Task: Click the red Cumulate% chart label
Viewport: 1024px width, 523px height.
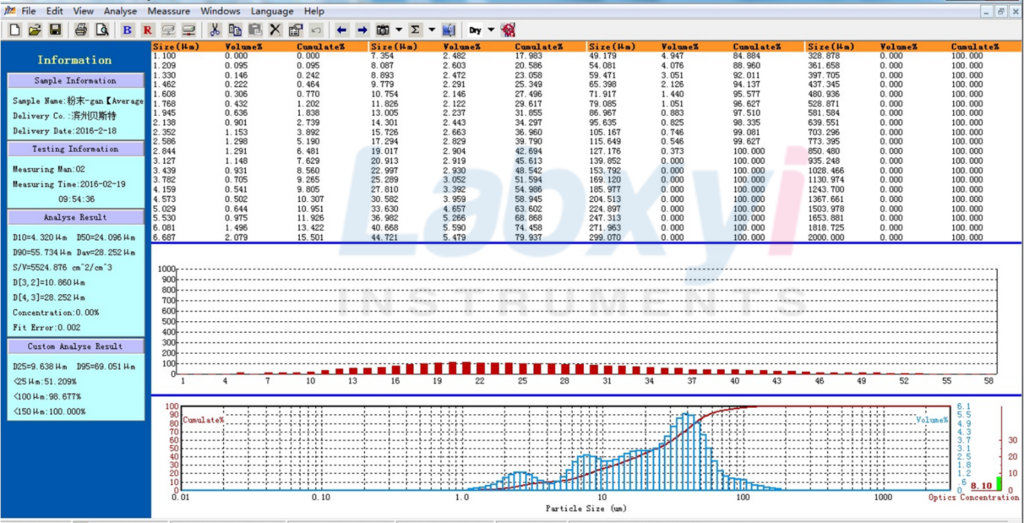Action: point(204,420)
